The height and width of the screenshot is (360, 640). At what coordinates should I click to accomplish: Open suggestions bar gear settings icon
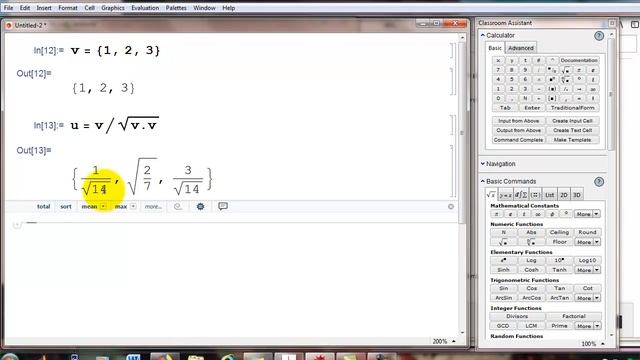point(200,207)
